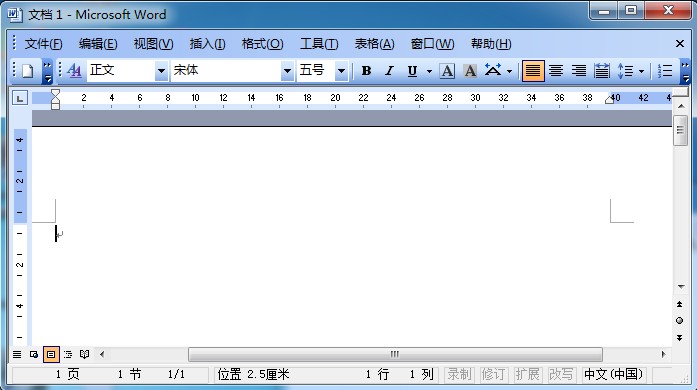697x390 pixels.
Task: Open the font size dropdown showing 五号
Action: point(341,71)
